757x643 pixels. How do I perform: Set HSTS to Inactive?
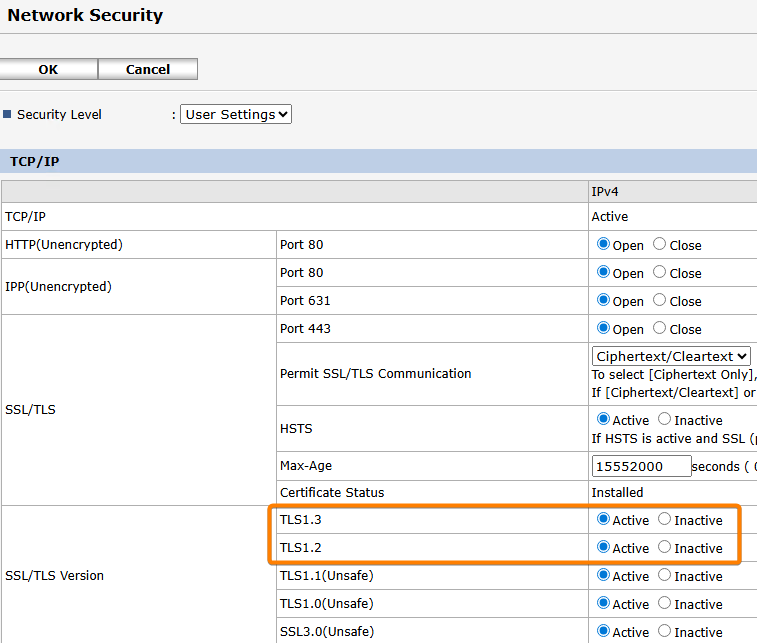click(x=665, y=420)
